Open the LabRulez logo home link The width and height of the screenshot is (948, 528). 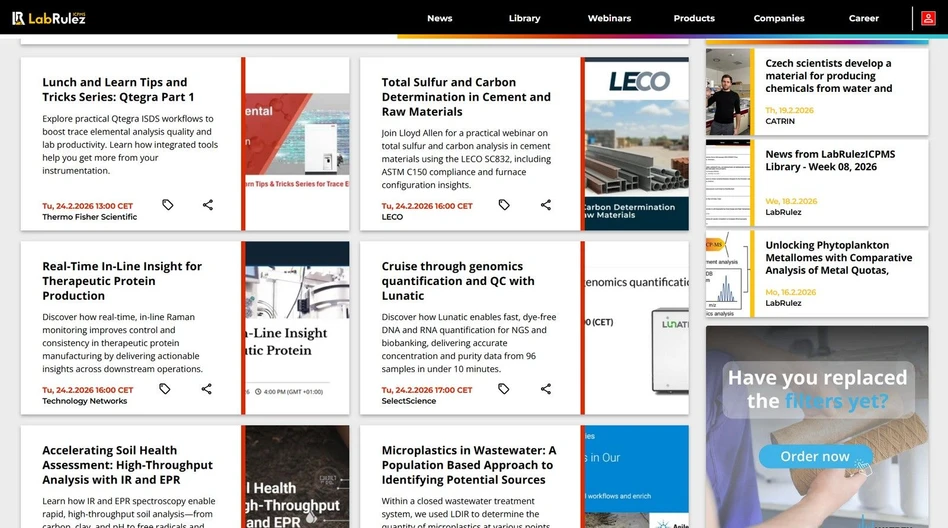point(49,18)
